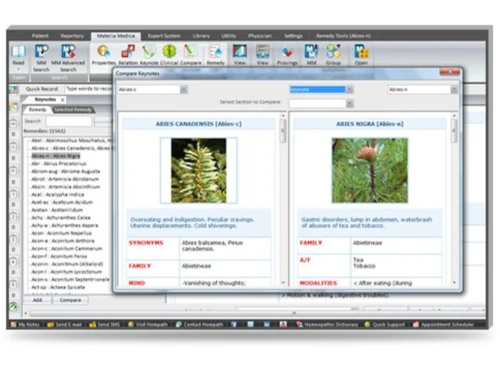Select Abies-n : Abies Nigra in the list
The width and height of the screenshot is (500, 375).
coord(56,156)
